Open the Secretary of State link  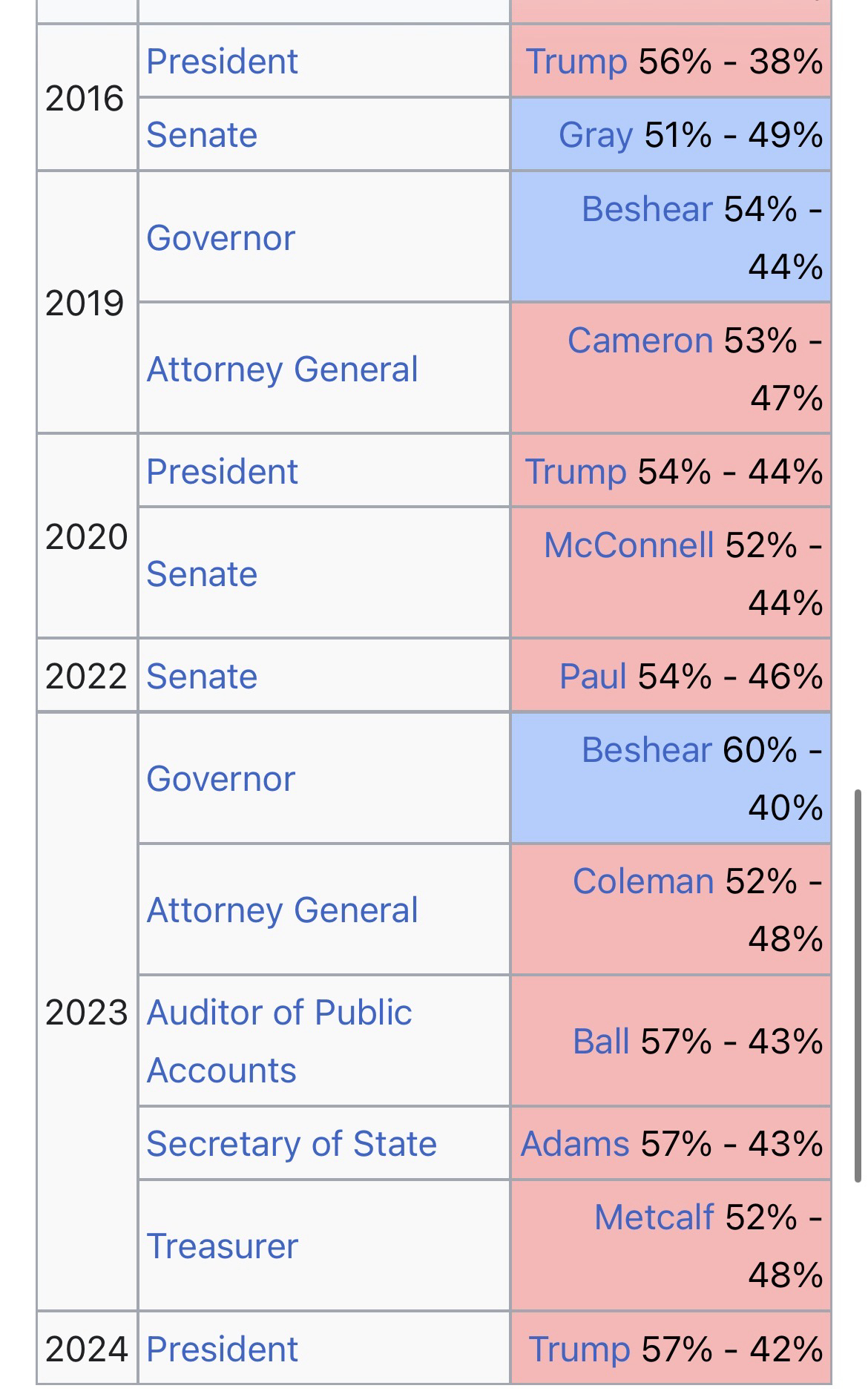292,1144
